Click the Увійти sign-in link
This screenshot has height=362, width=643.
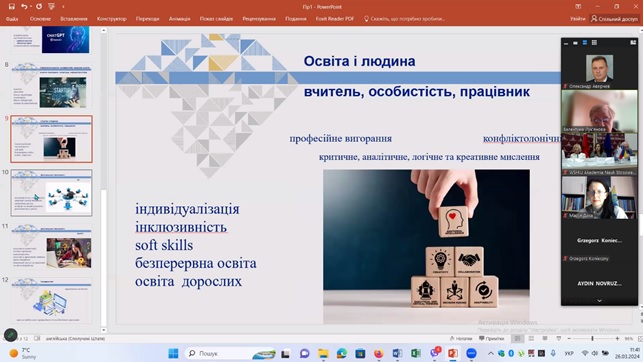(x=577, y=19)
